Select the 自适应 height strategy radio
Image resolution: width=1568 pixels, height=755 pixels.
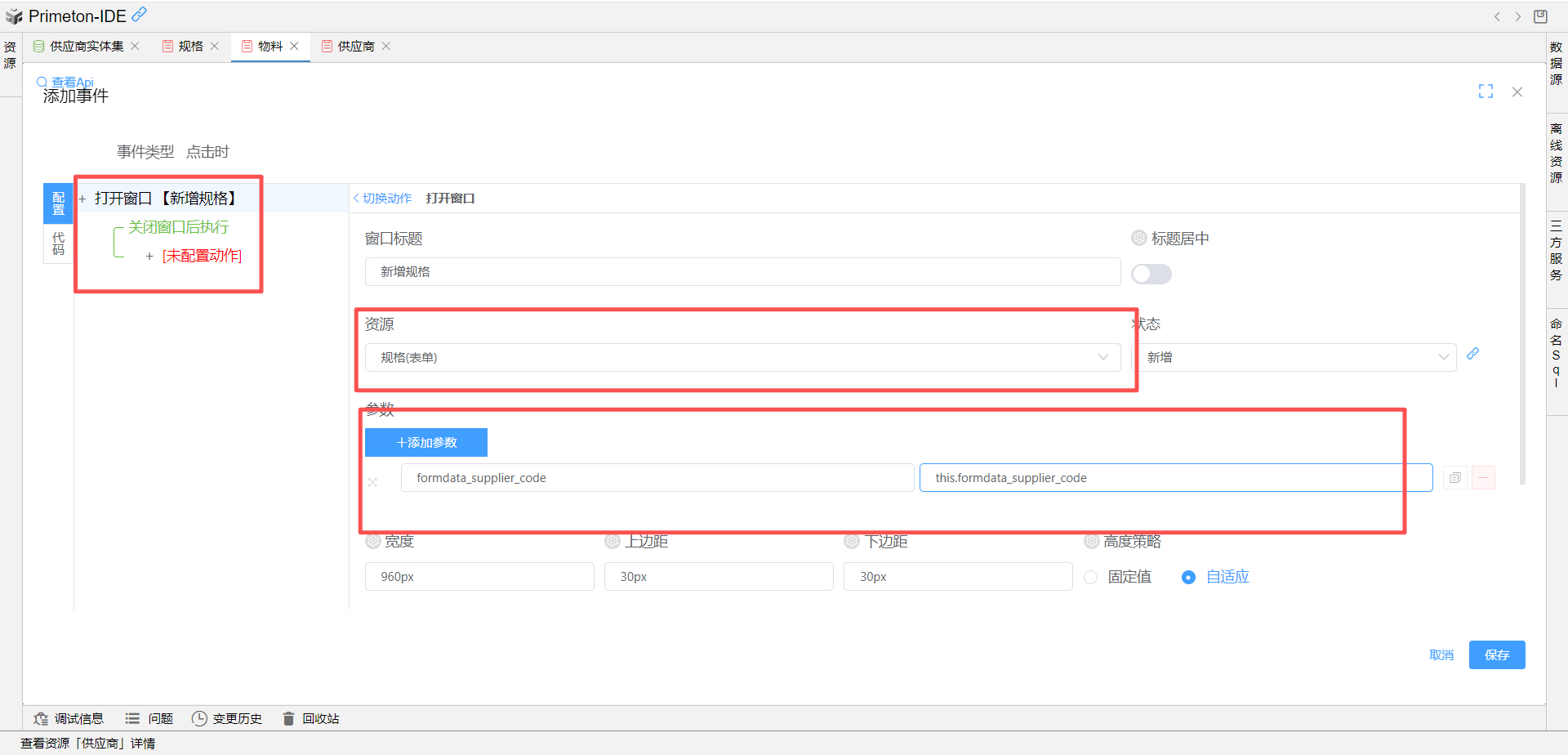click(x=1189, y=578)
